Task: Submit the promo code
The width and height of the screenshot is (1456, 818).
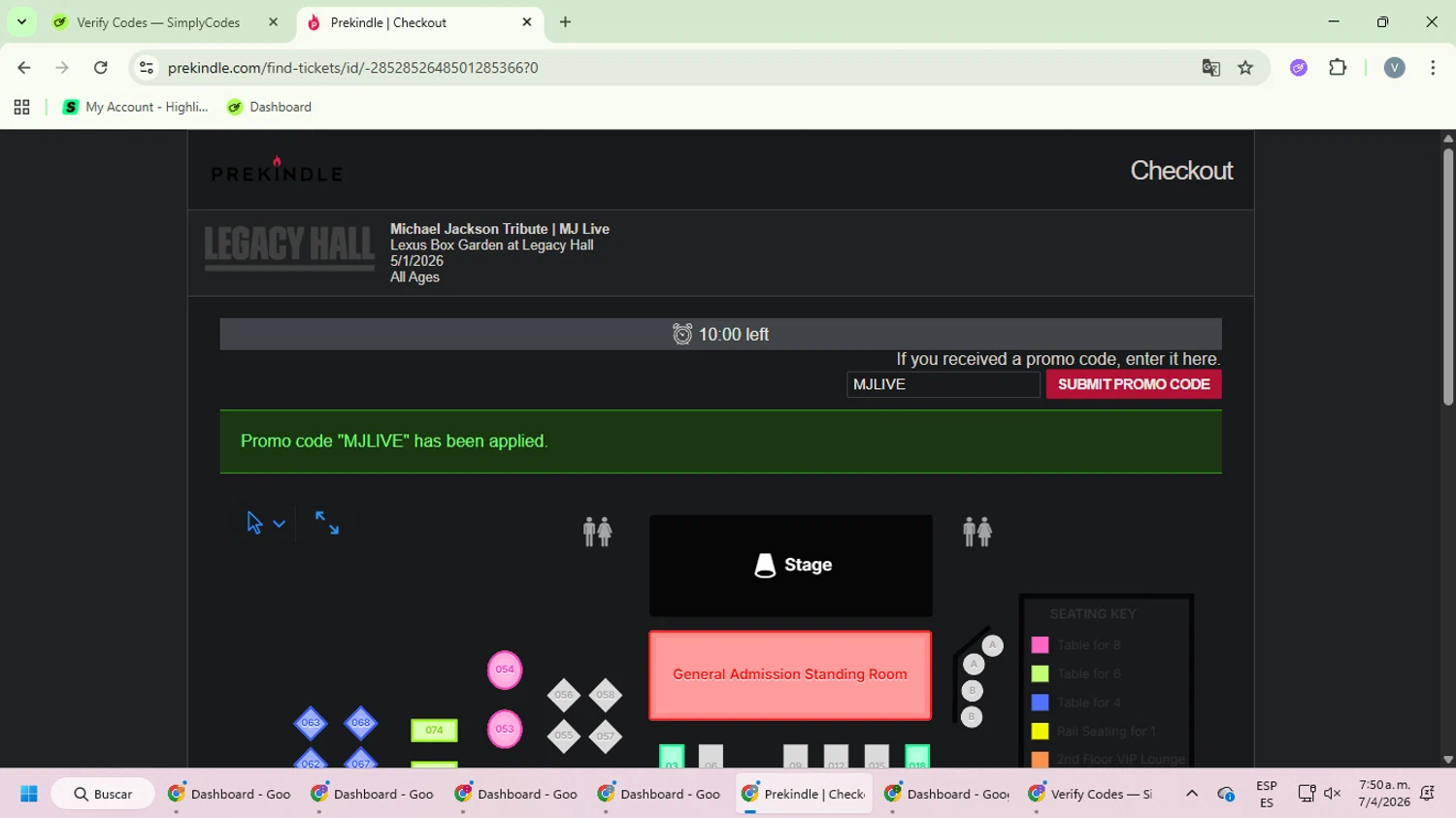Action: point(1134,384)
